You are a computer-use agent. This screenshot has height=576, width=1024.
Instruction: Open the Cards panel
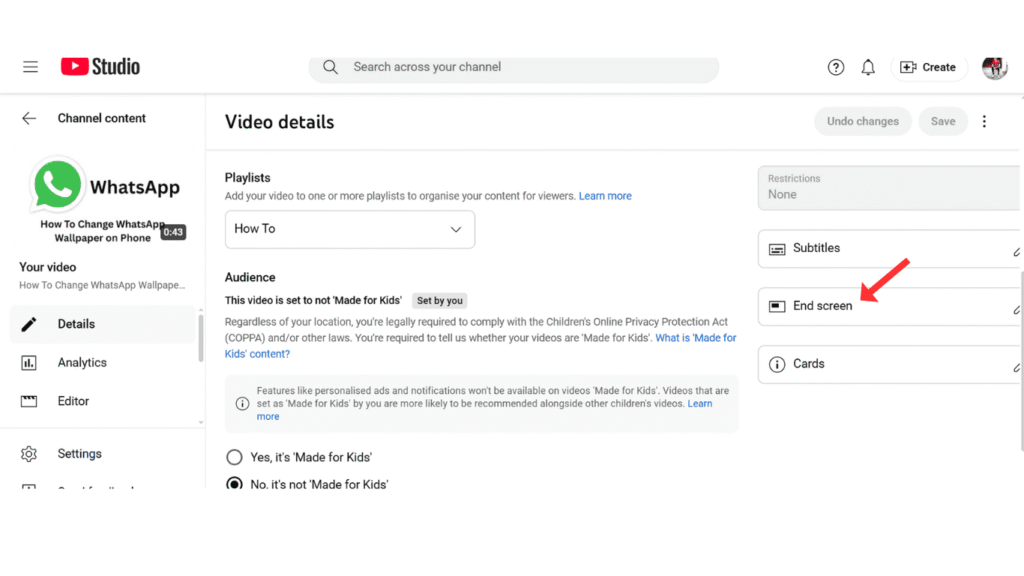pyautogui.click(x=889, y=364)
